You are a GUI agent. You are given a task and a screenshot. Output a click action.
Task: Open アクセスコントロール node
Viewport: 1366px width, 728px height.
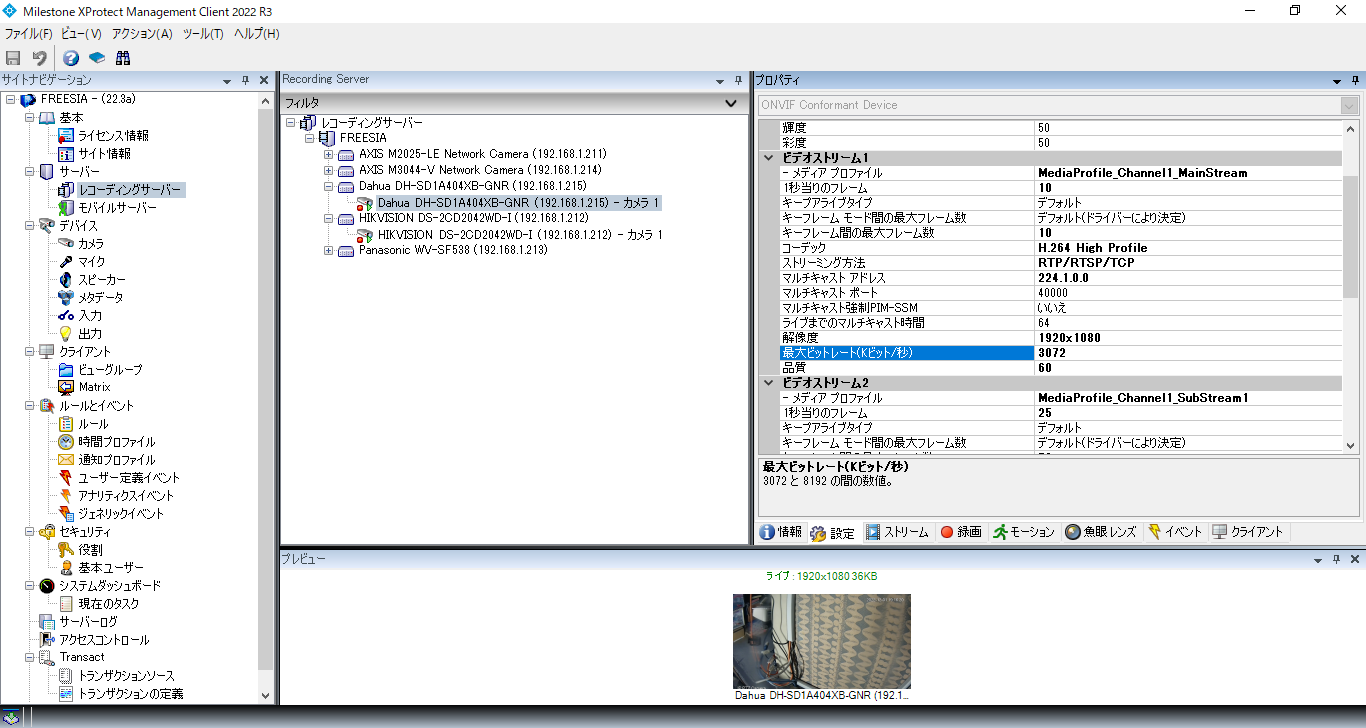click(104, 640)
